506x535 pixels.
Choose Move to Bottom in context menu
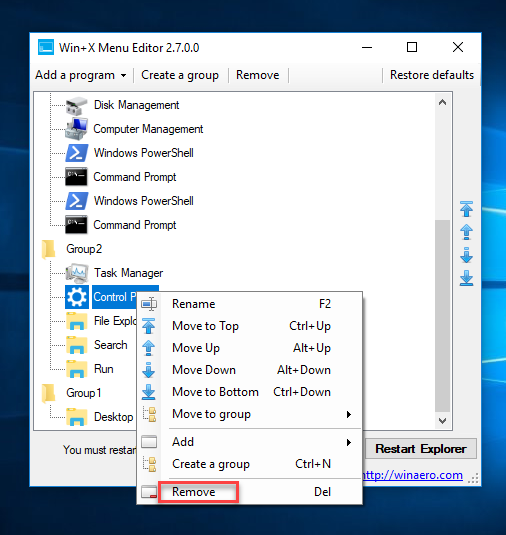[x=249, y=392]
